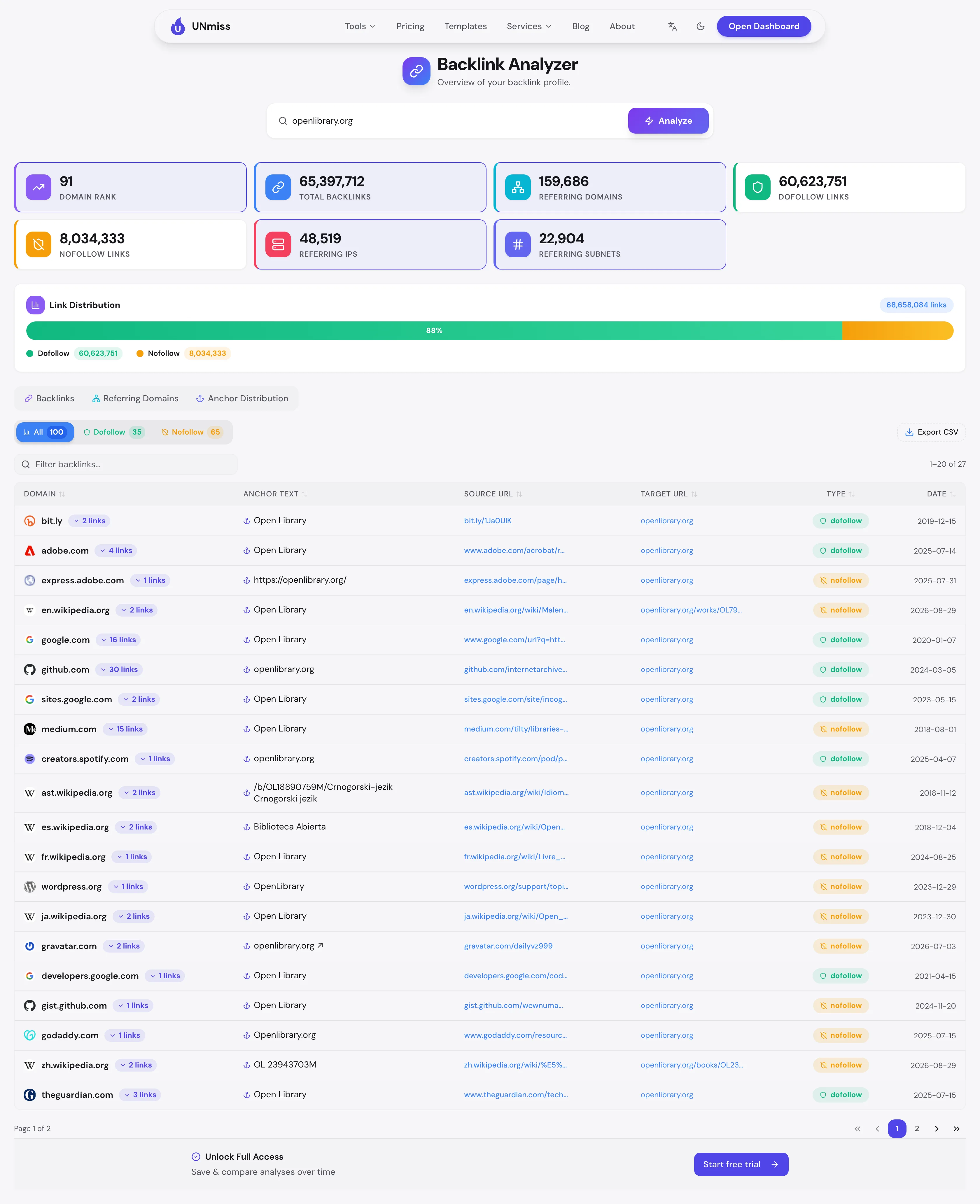Viewport: 980px width, 1204px height.
Task: Open the Tools dropdown menu
Action: [360, 26]
